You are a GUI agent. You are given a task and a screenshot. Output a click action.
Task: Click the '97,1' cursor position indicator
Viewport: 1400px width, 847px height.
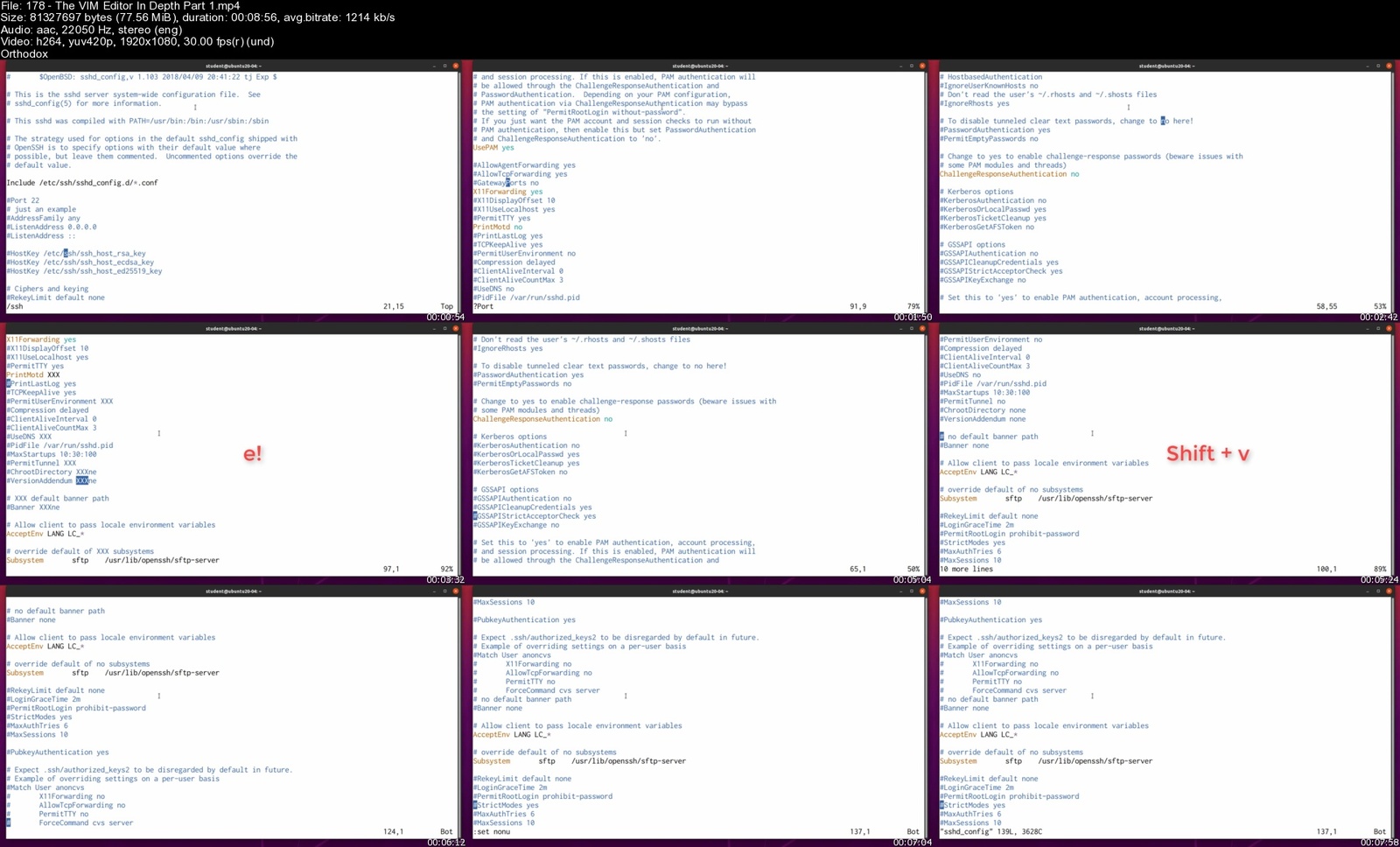391,569
